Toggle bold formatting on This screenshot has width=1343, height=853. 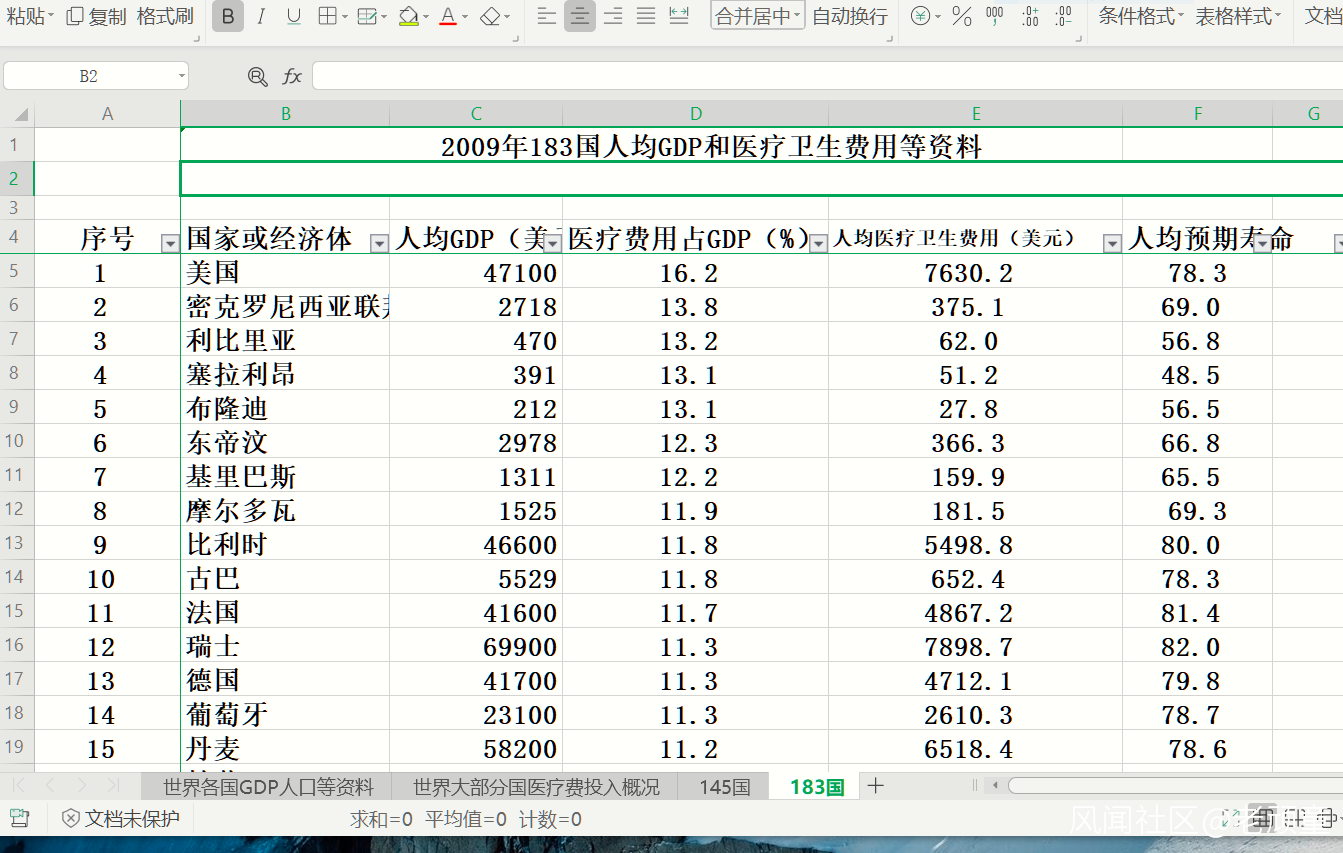pyautogui.click(x=228, y=16)
